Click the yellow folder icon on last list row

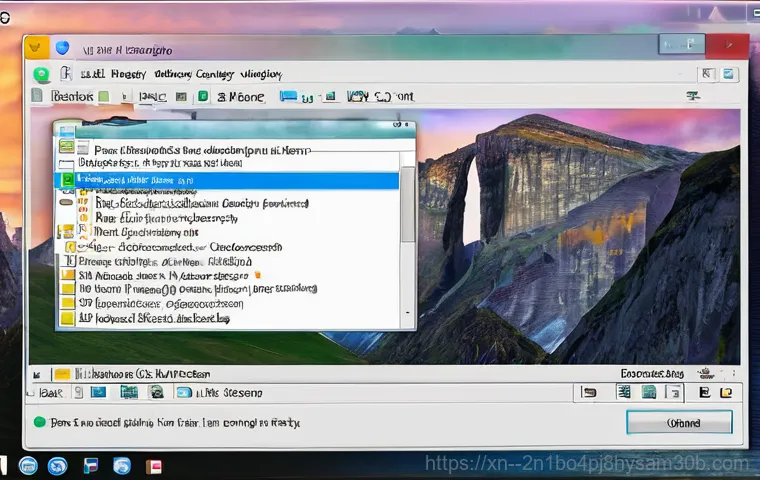[x=68, y=319]
